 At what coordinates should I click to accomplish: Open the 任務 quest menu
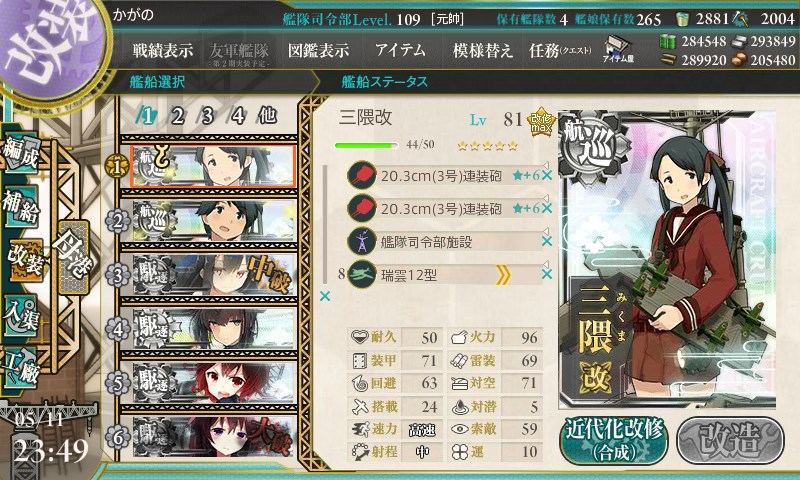[560, 50]
